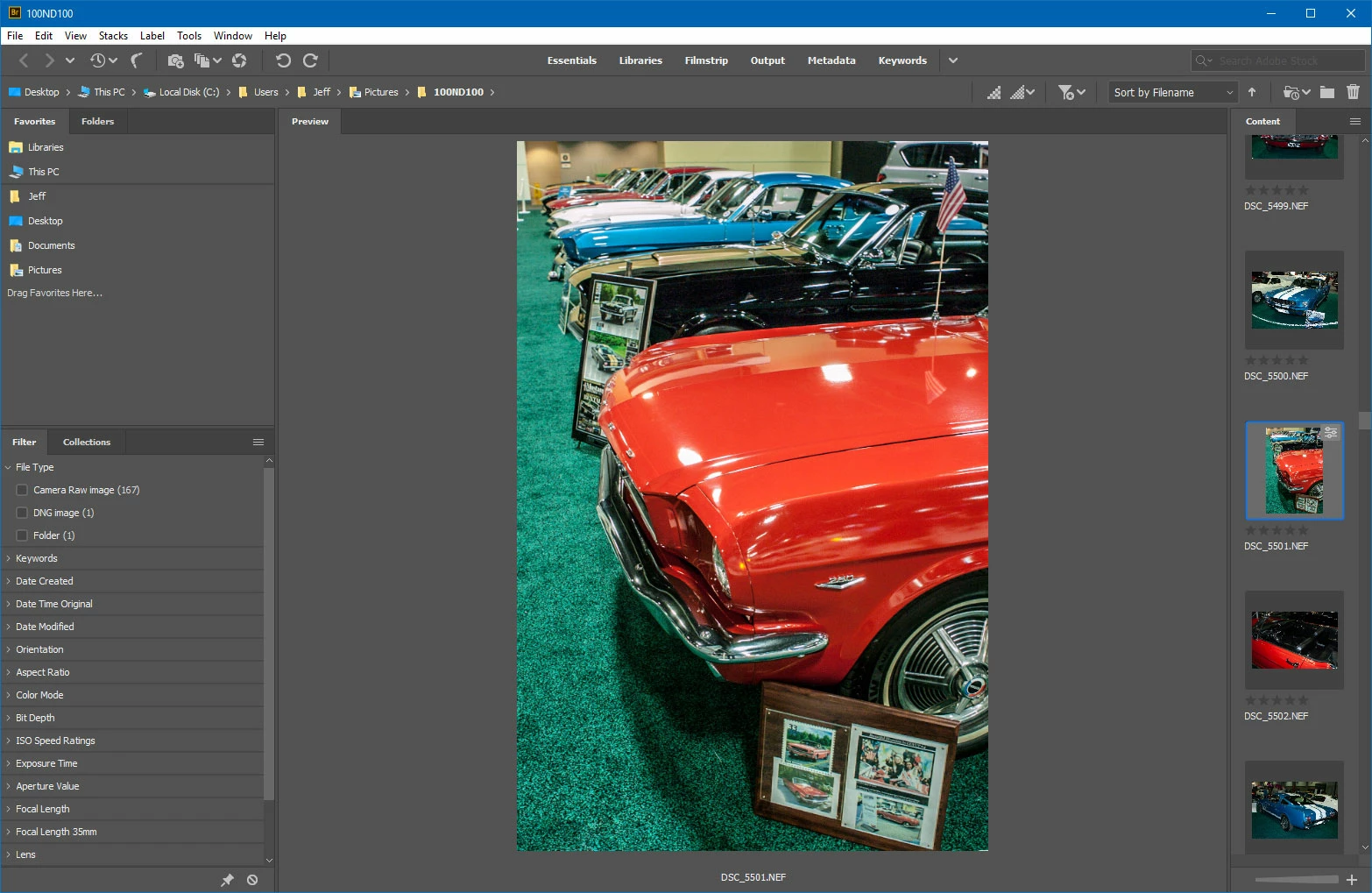Open filter items by rating funnel
The height and width of the screenshot is (893, 1372).
(1071, 92)
